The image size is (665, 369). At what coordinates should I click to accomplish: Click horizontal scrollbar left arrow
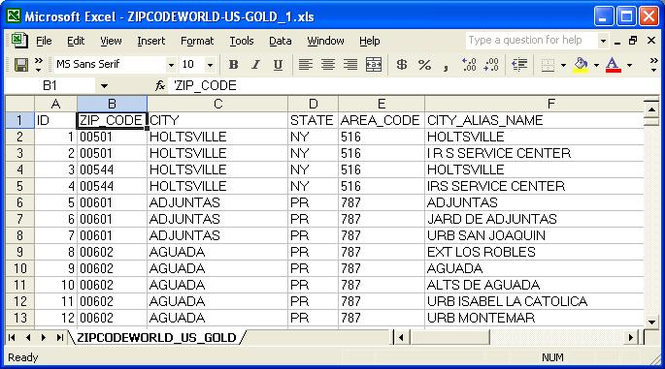pyautogui.click(x=401, y=338)
